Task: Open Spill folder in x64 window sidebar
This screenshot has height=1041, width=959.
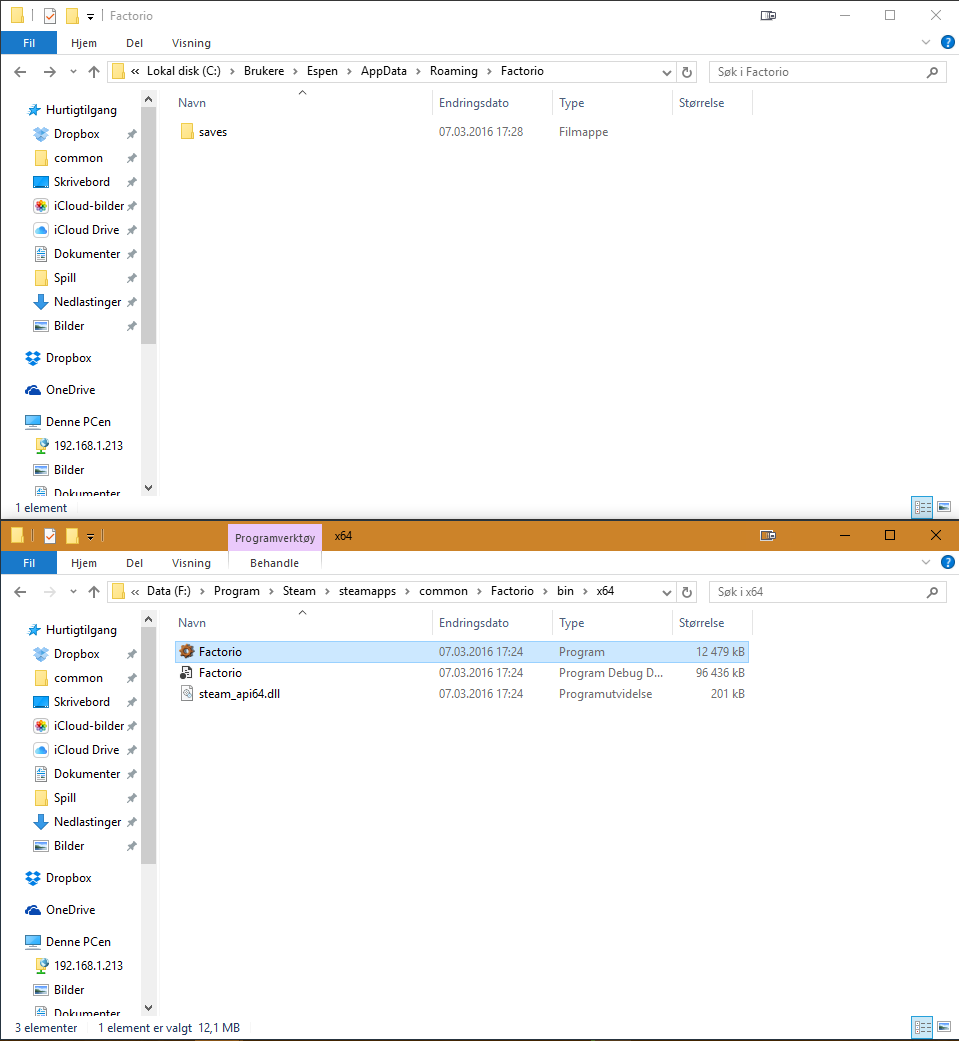Action: coord(64,798)
